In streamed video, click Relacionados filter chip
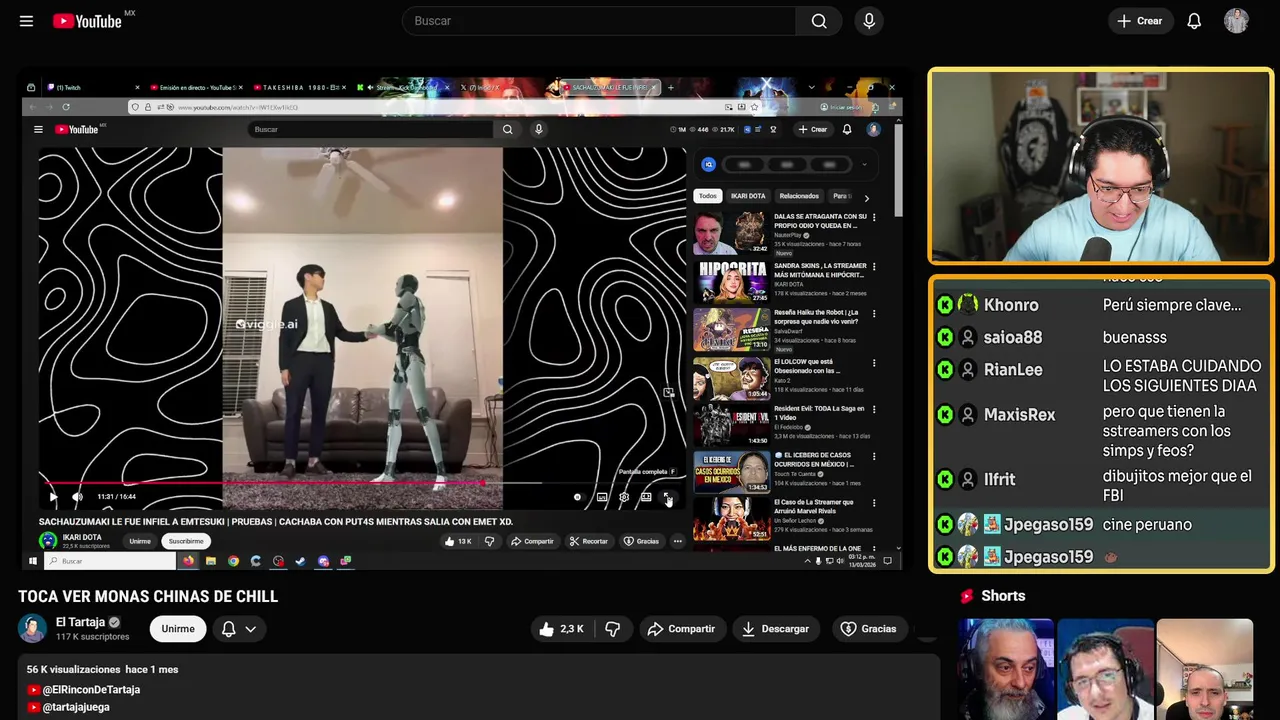Image resolution: width=1280 pixels, height=720 pixels. [799, 196]
